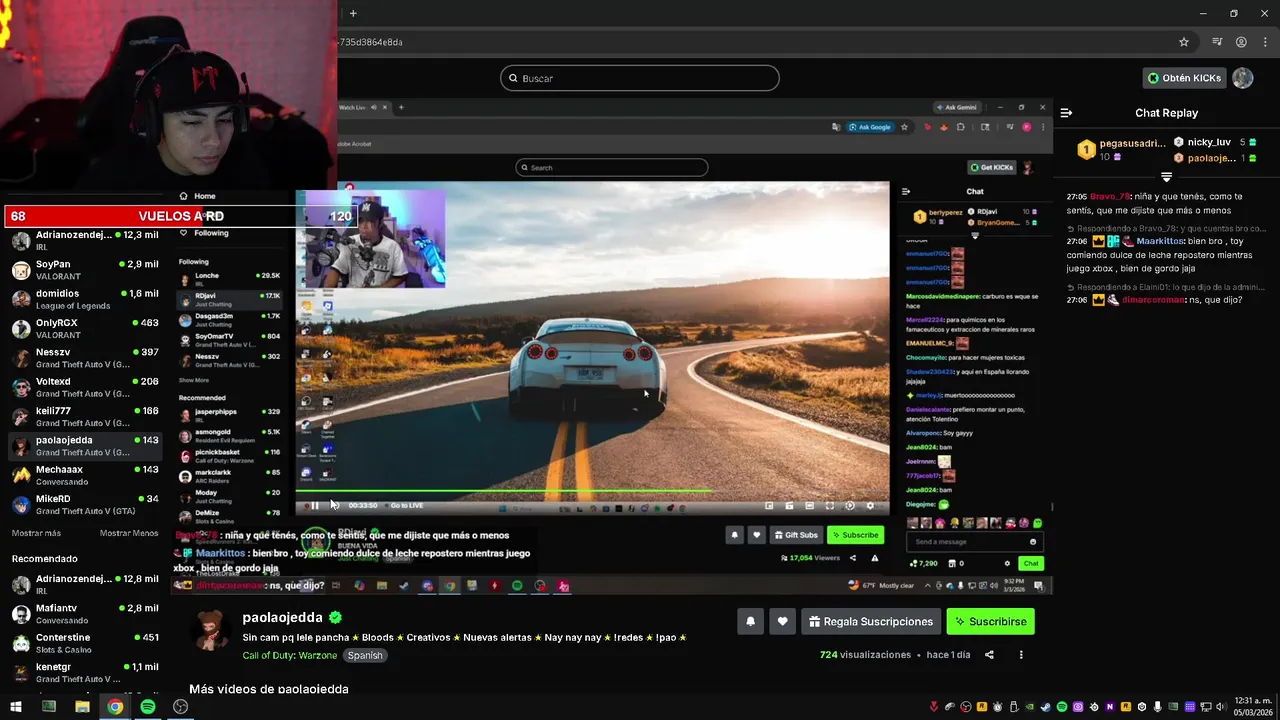Viewport: 1280px width, 720px height.
Task: Open Windows Start menu
Action: coord(15,707)
